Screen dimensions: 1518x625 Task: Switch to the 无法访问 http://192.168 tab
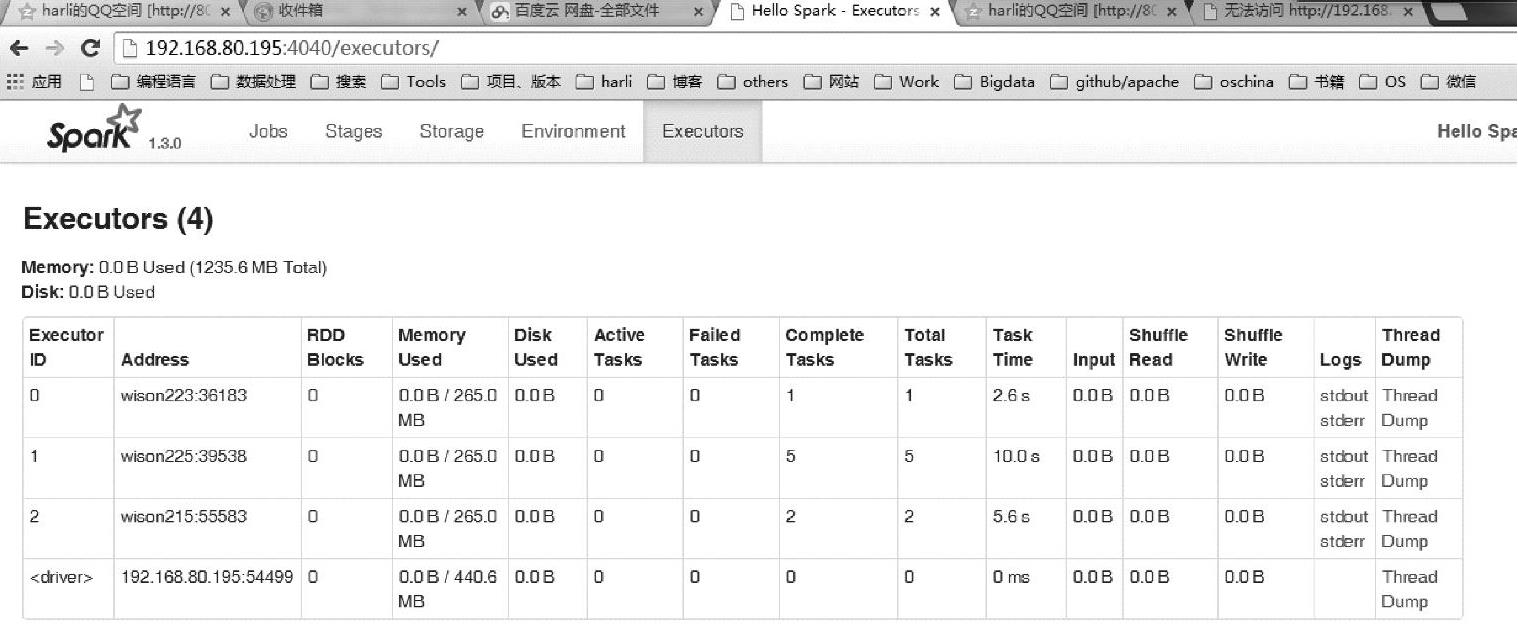tap(1308, 12)
